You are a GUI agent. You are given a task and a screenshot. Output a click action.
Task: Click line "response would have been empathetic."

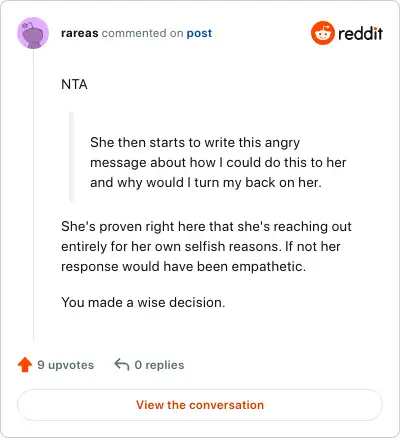[x=183, y=266]
